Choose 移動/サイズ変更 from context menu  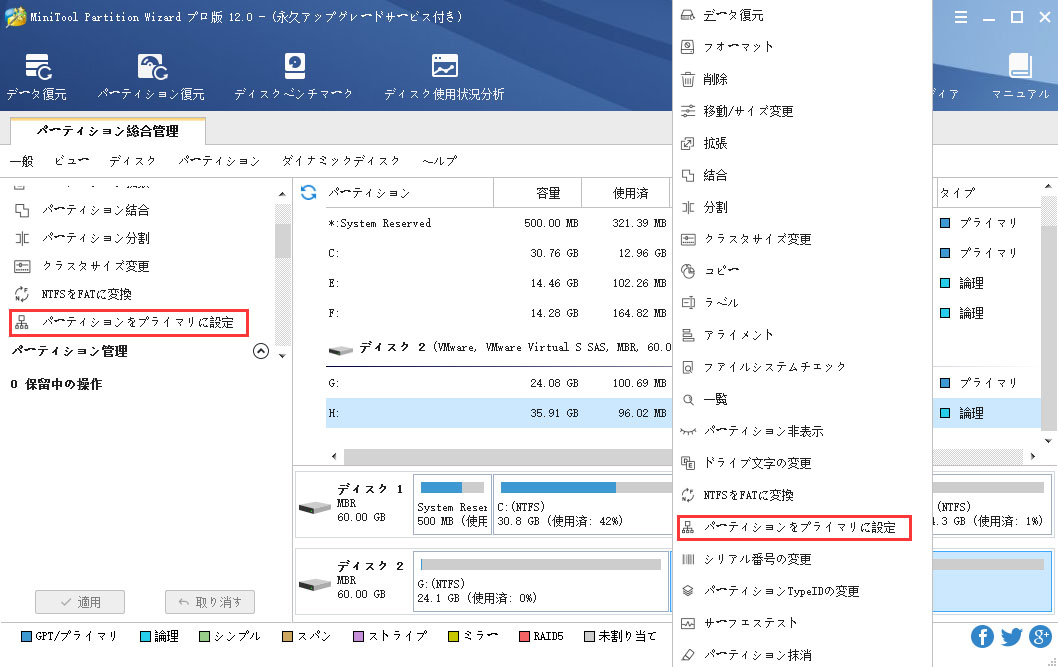748,111
